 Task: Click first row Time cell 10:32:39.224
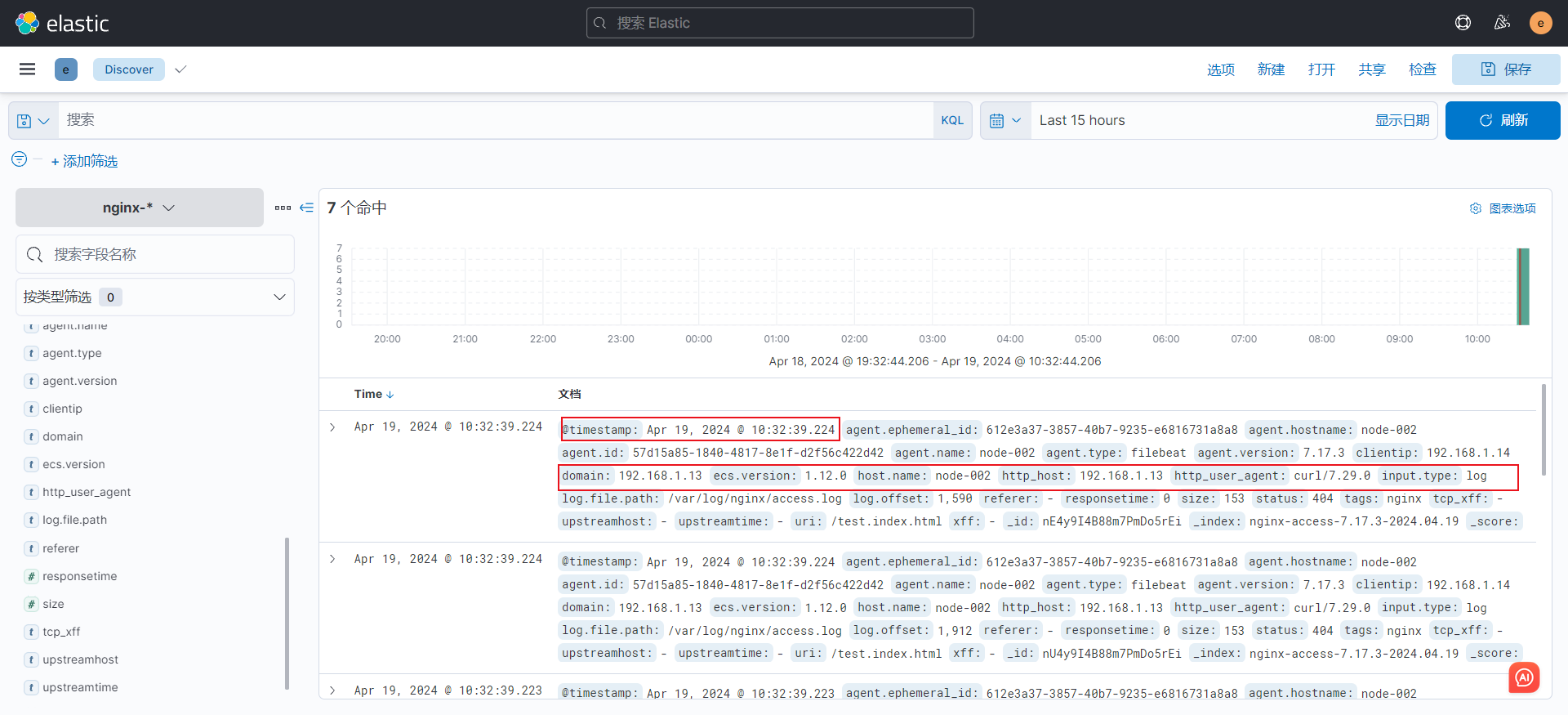click(448, 427)
